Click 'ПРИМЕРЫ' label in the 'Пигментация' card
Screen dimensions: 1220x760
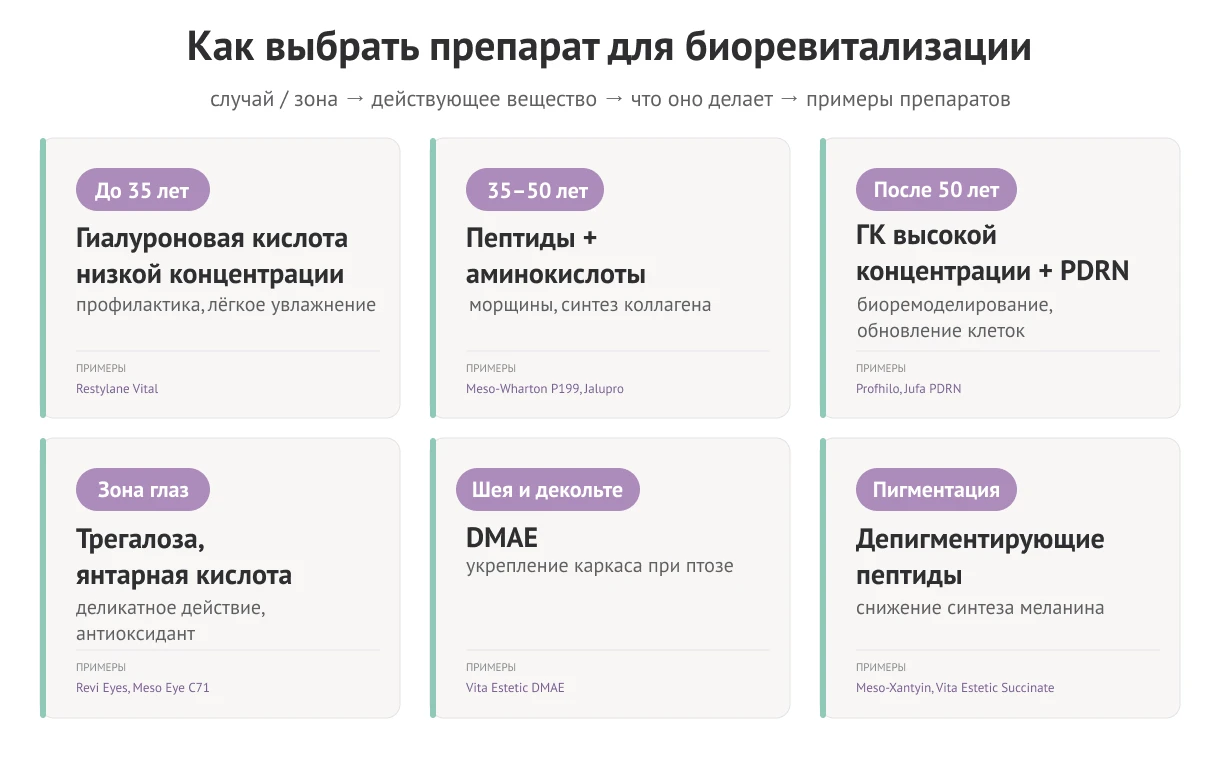point(881,667)
